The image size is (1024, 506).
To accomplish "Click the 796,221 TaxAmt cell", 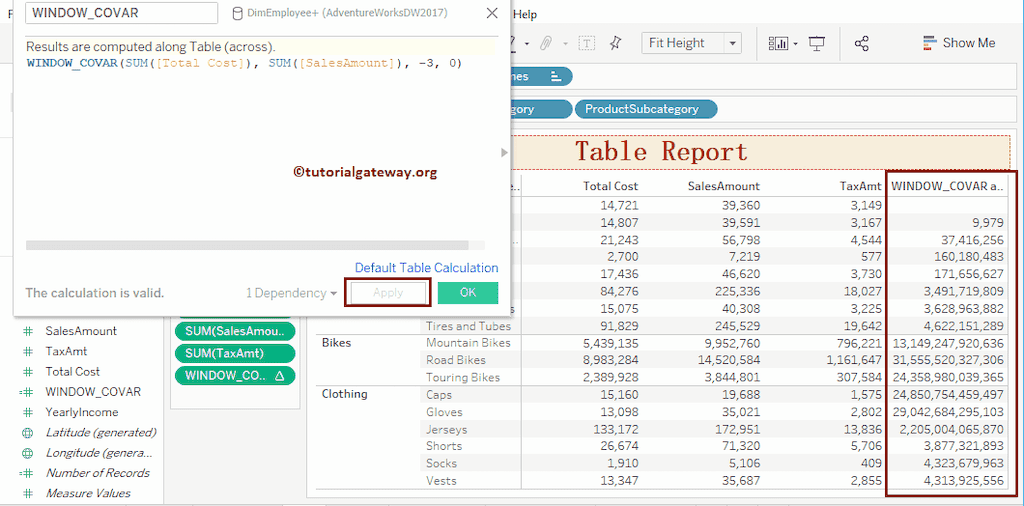I will point(858,343).
